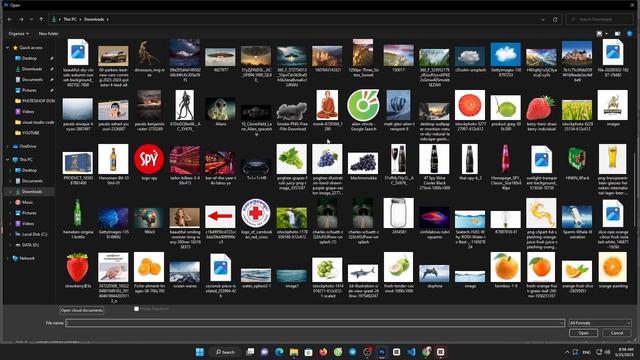The height and width of the screenshot is (360, 640).
Task: Open the recent locations dropdown arrow
Action: [x=31, y=19]
